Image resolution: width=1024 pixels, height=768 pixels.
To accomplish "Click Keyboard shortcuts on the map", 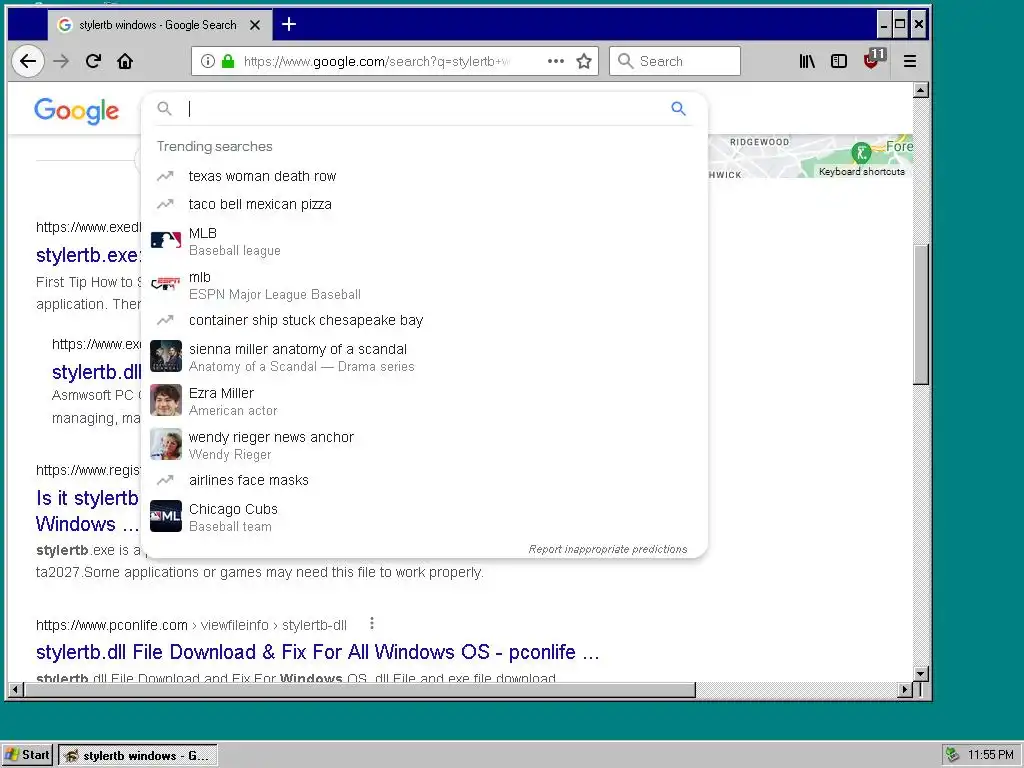I will click(x=861, y=172).
